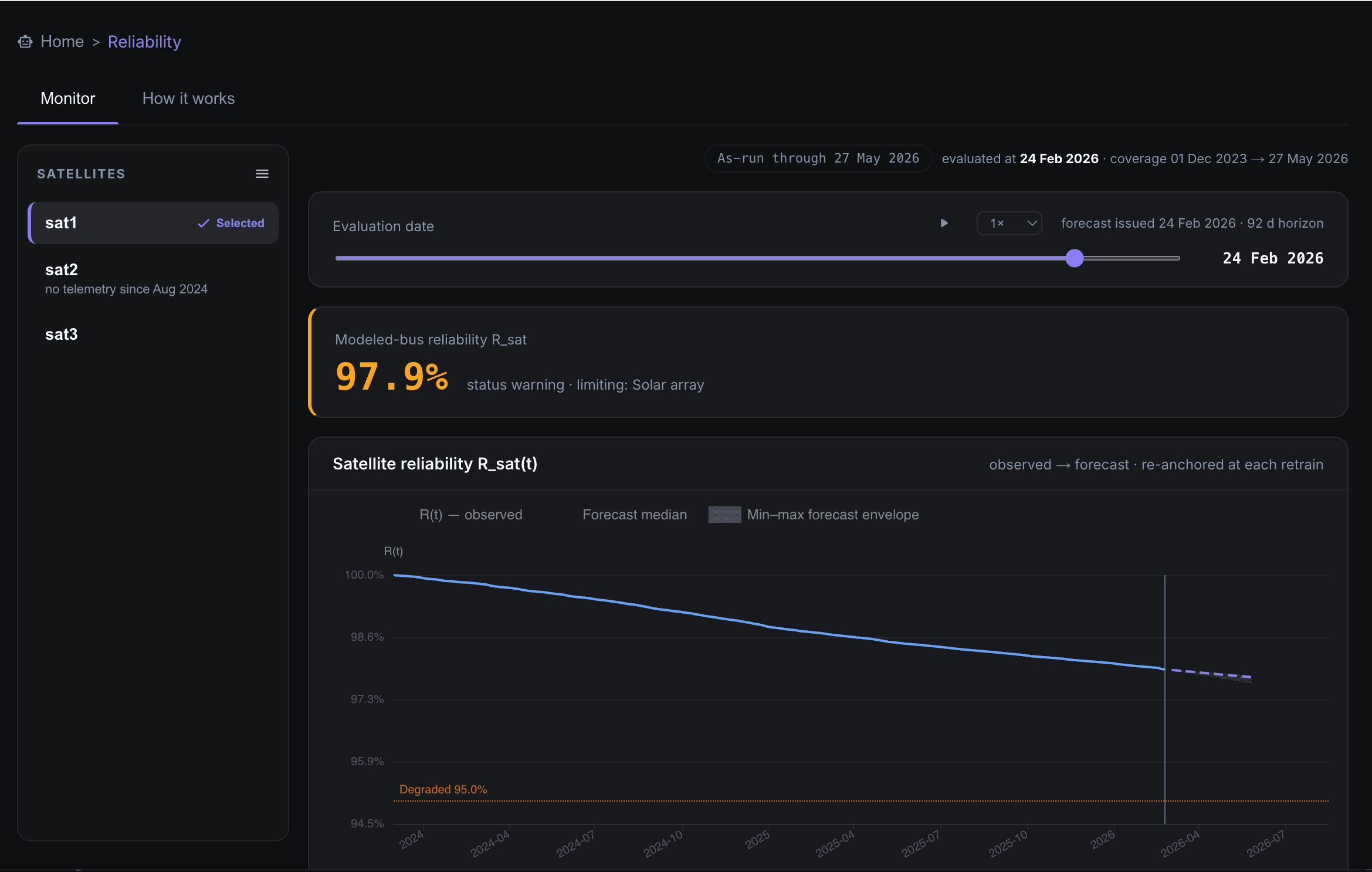The image size is (1372, 872).
Task: Go to Home via breadcrumb
Action: pyautogui.click(x=62, y=42)
